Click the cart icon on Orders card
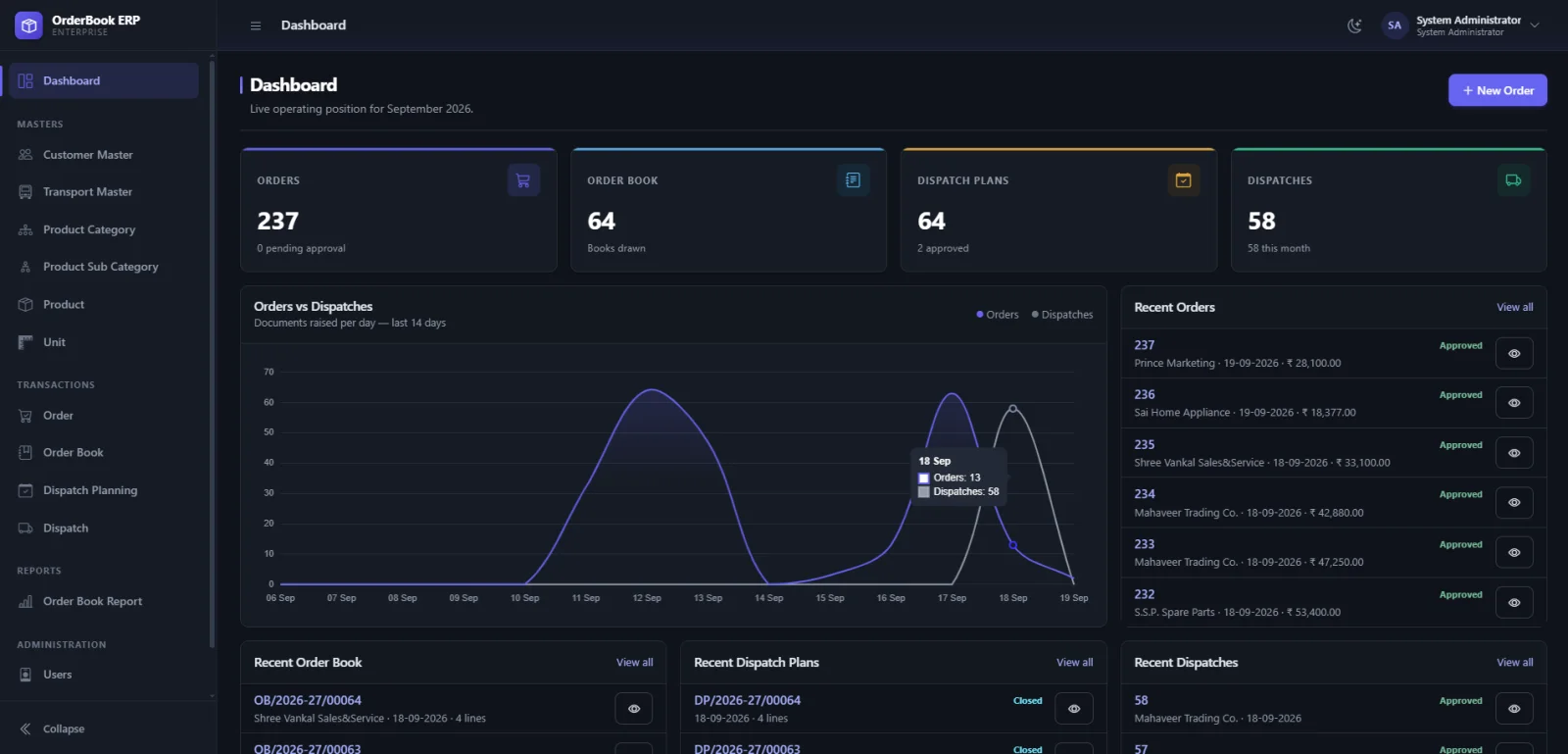 (523, 180)
